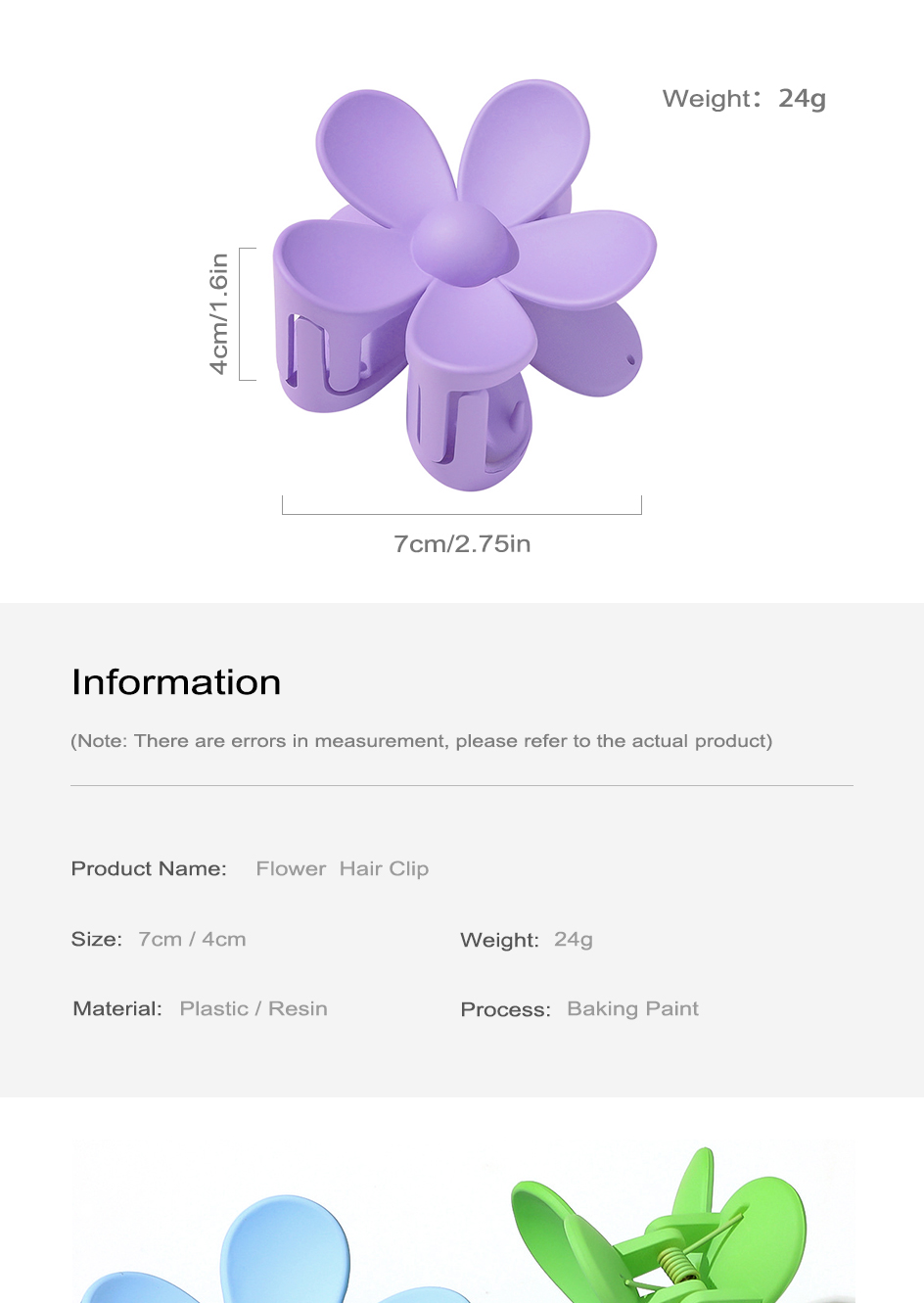Click the 4cm/1.6in height measurement text

click(x=219, y=313)
